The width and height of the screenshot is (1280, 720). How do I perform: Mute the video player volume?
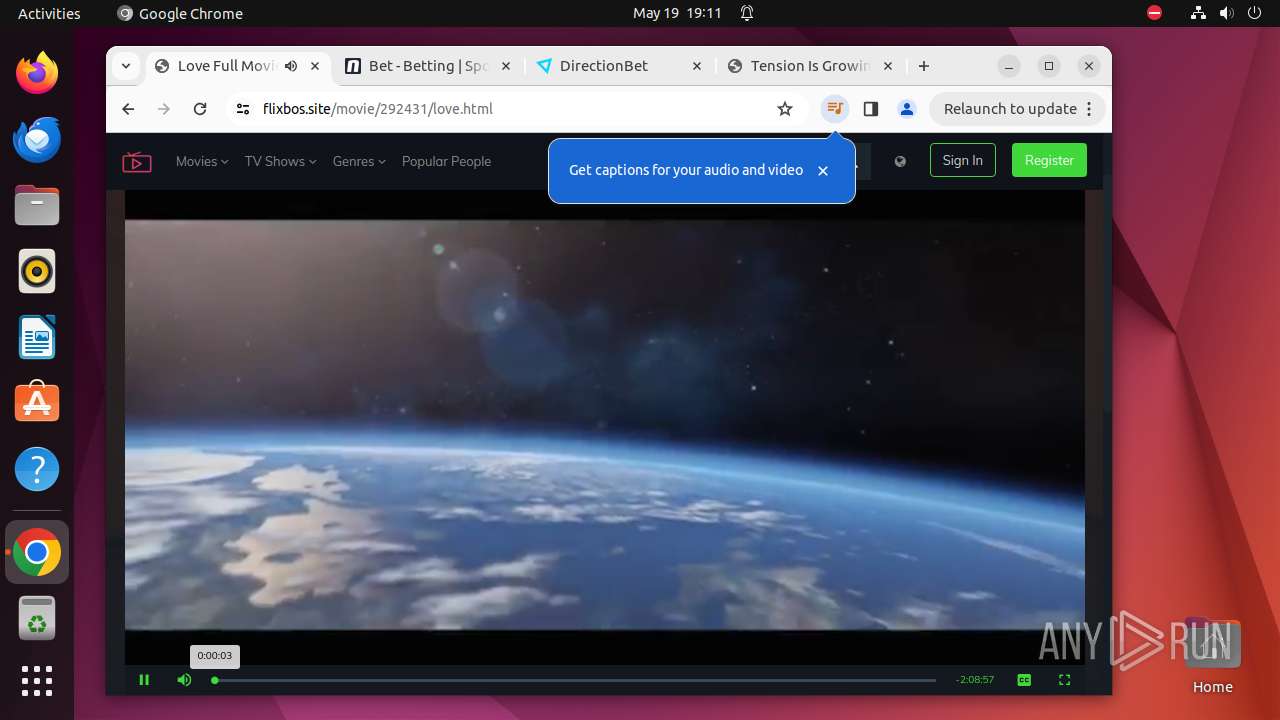click(184, 680)
